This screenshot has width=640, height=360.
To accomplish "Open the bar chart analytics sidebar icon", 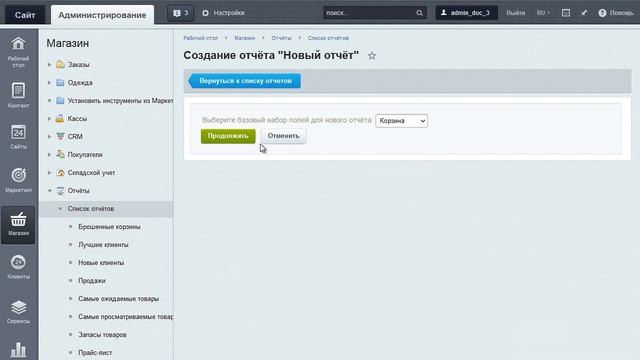I will (x=18, y=350).
